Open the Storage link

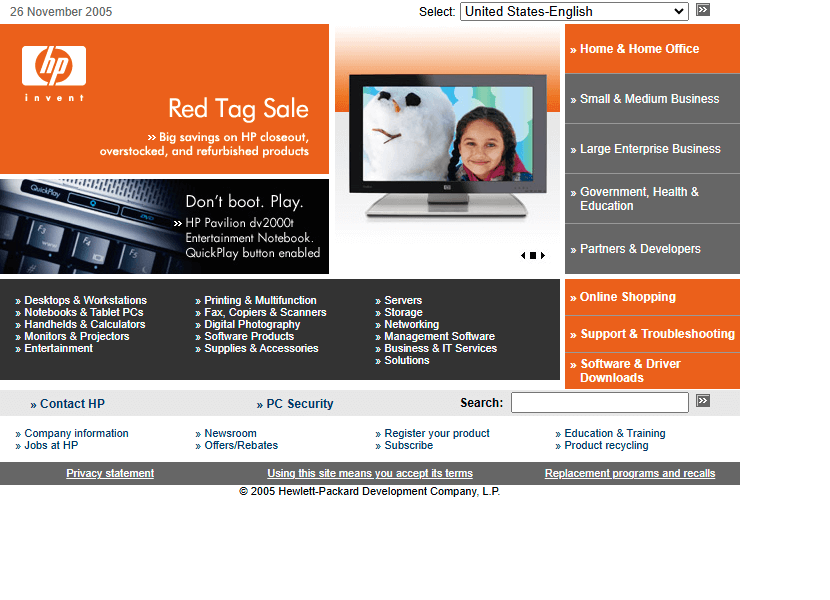(x=403, y=312)
